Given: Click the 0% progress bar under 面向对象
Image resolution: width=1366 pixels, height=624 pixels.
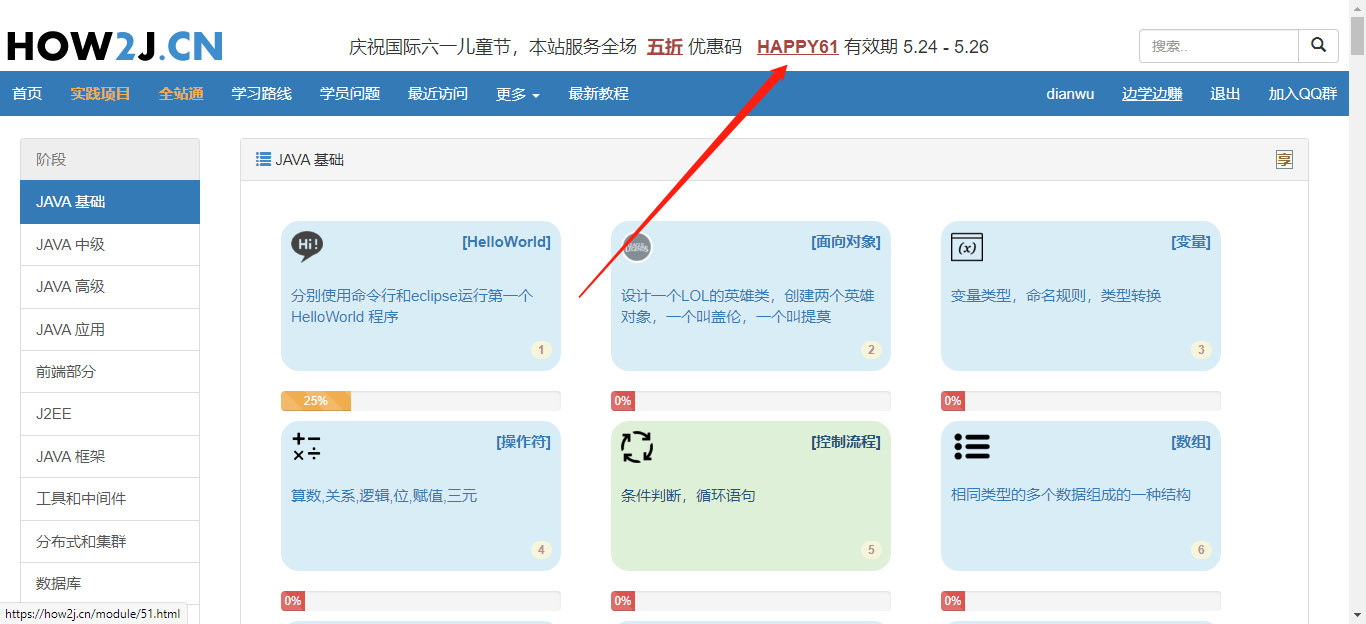Looking at the screenshot, I should [x=751, y=401].
